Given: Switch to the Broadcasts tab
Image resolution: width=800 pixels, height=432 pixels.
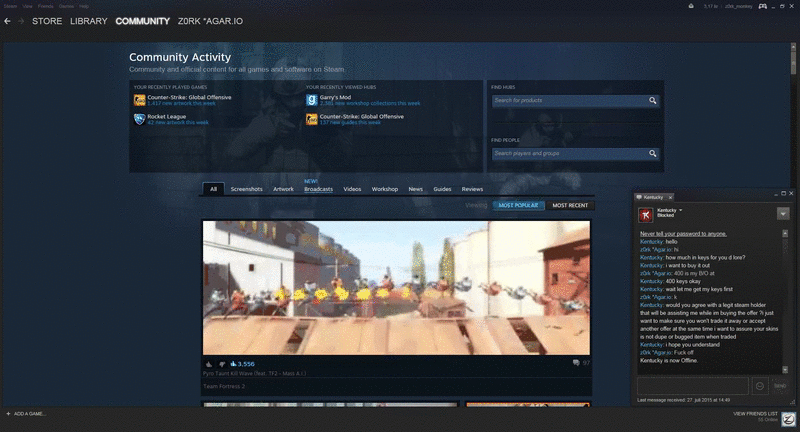Looking at the screenshot, I should [x=318, y=189].
